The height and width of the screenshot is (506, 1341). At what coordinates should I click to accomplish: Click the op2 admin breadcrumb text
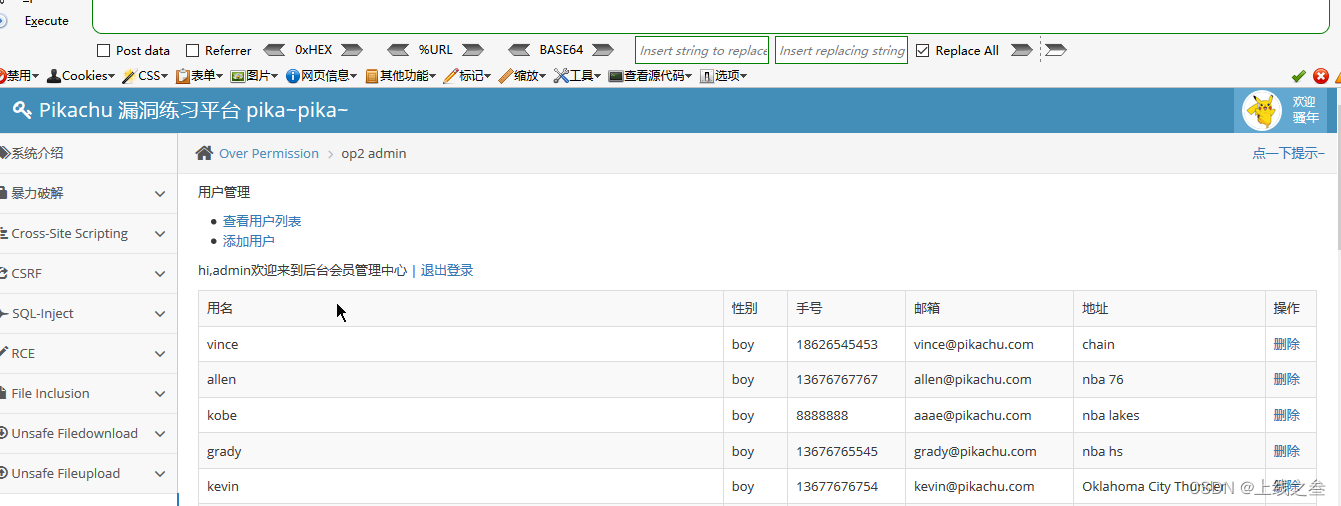pos(374,153)
